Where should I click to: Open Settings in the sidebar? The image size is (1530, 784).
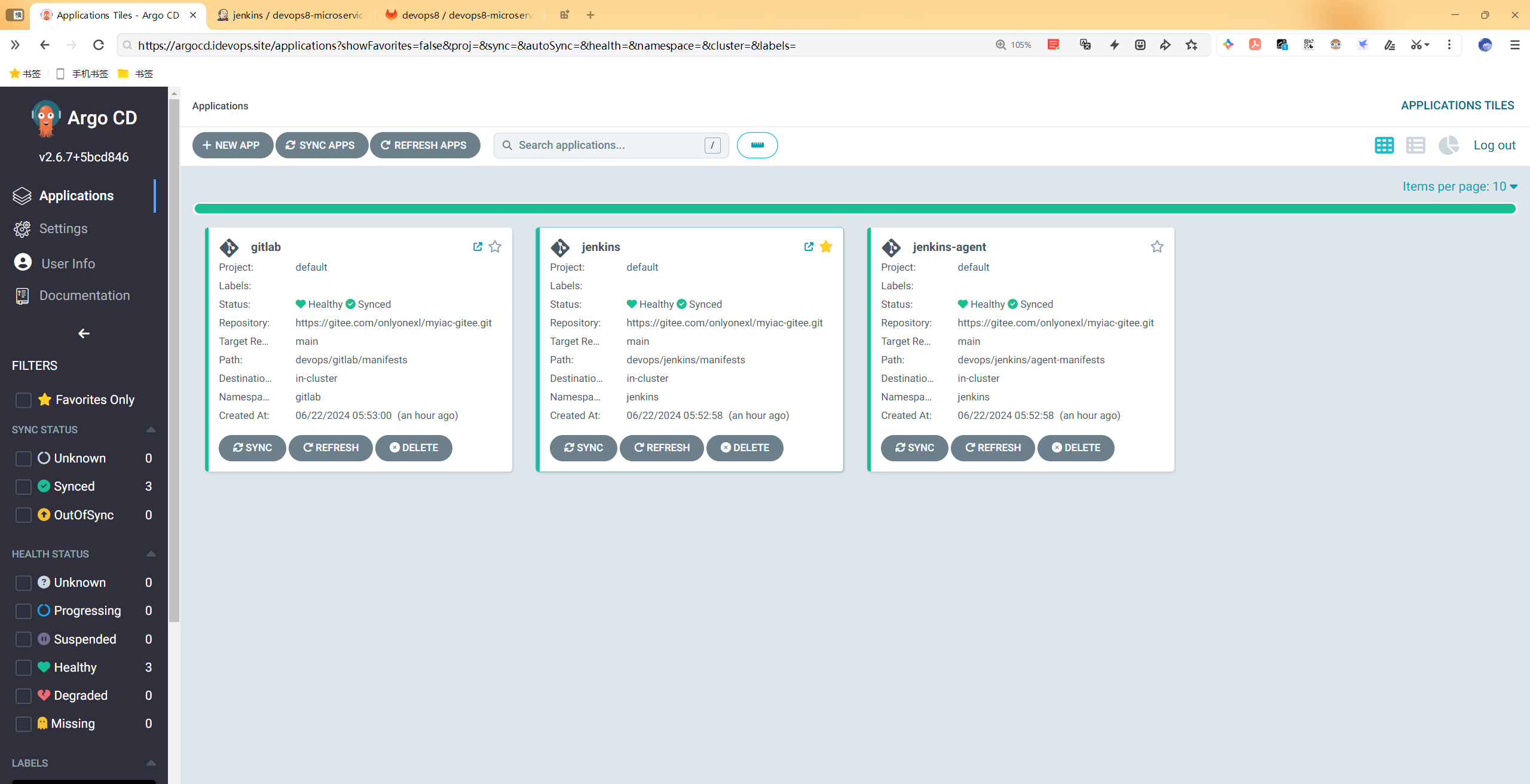click(x=63, y=228)
